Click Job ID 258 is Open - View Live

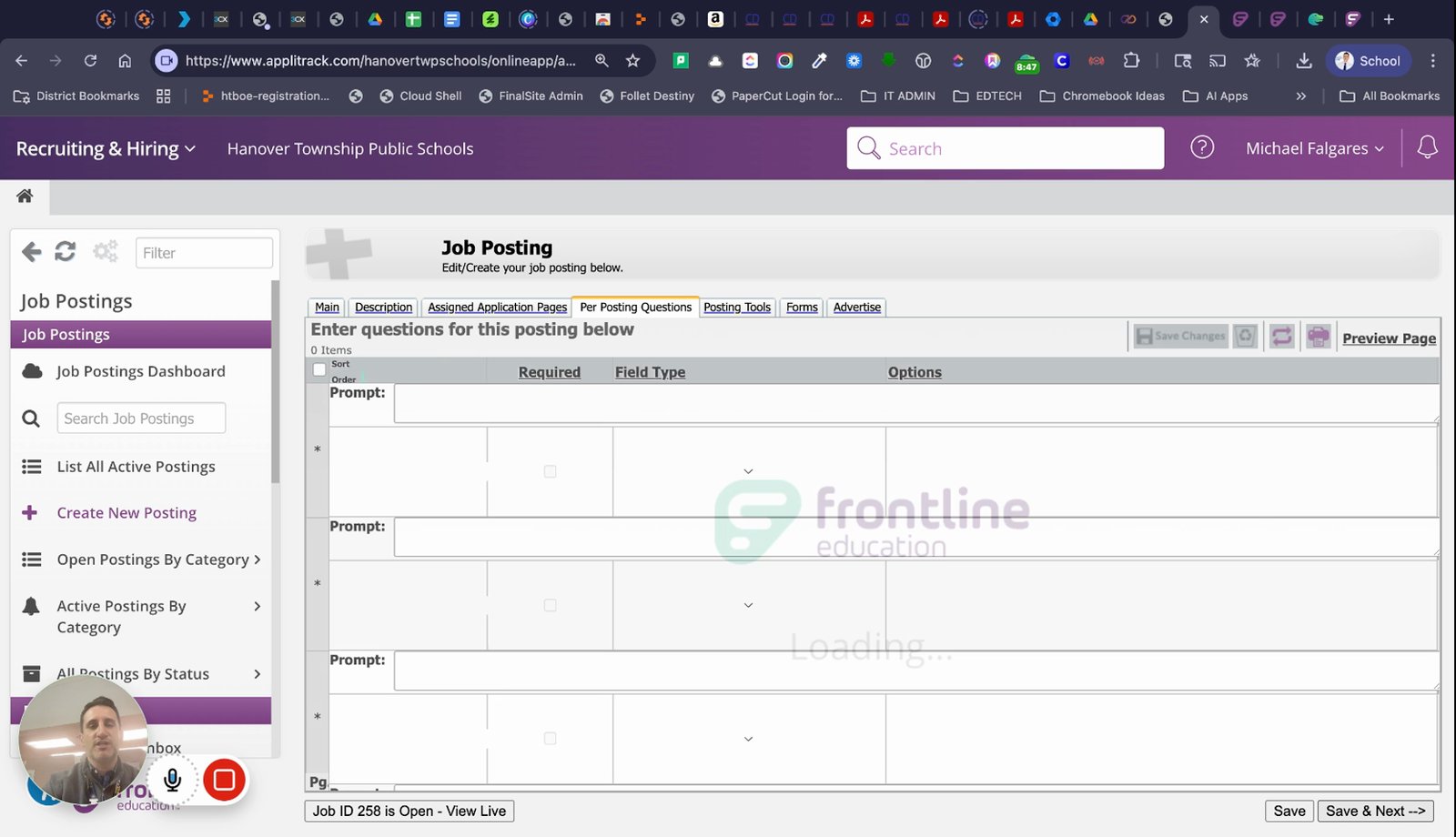(x=409, y=811)
